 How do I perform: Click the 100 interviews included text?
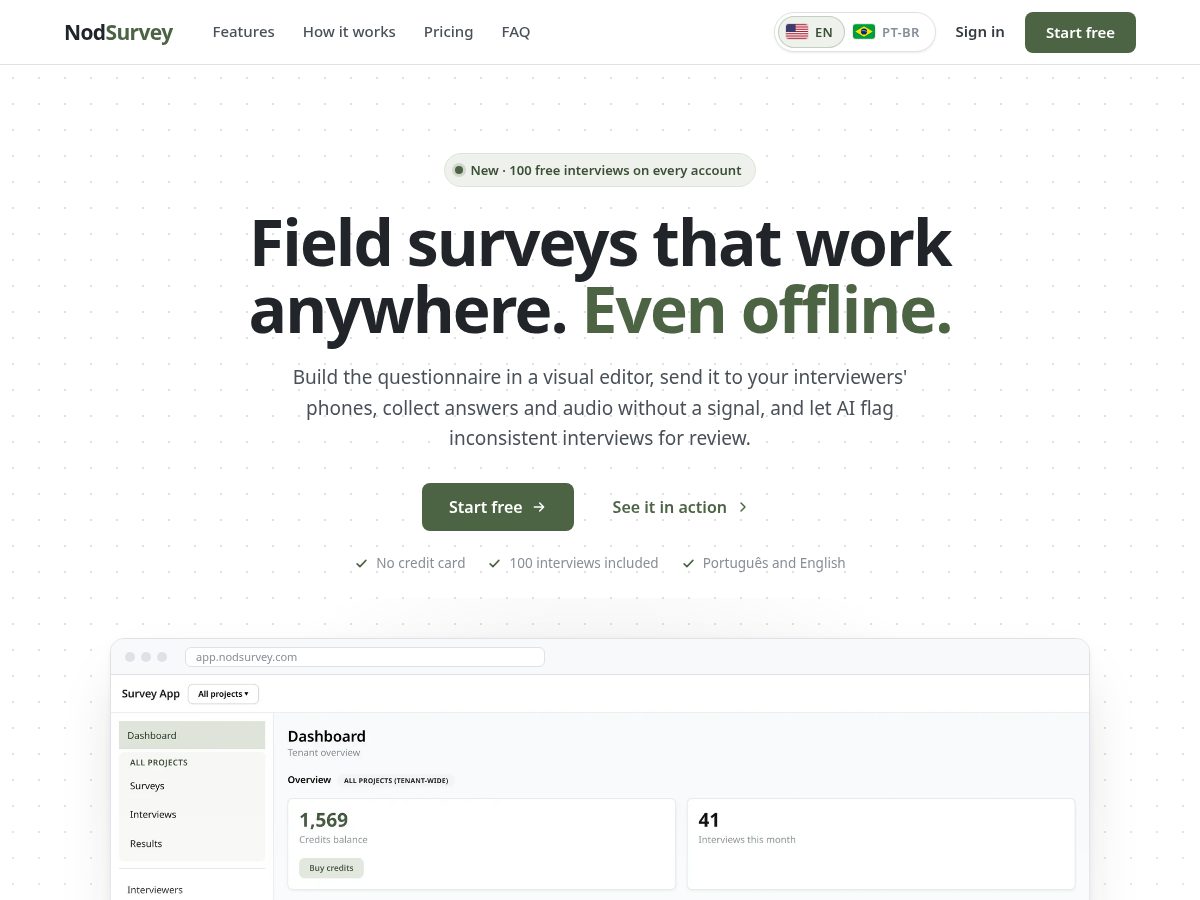(x=584, y=563)
